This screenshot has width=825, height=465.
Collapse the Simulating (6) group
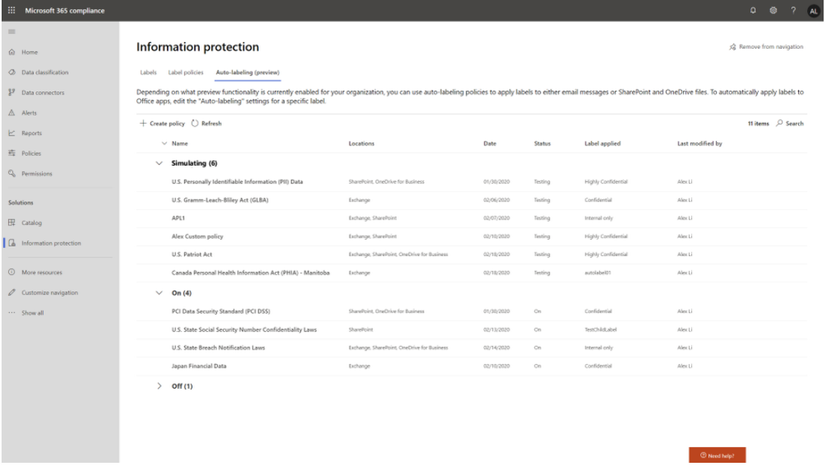point(159,163)
